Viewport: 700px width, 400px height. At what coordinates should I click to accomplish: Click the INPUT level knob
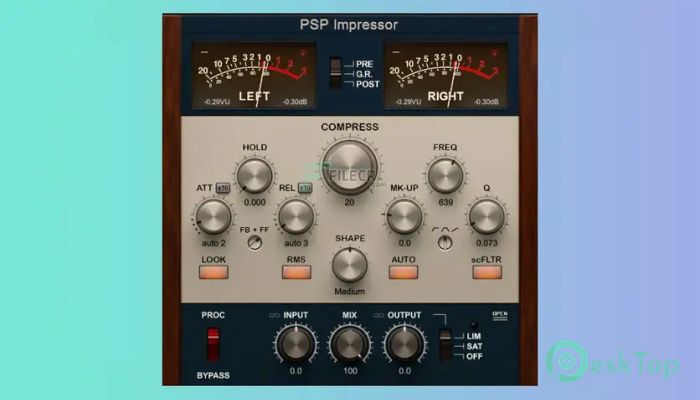(296, 344)
